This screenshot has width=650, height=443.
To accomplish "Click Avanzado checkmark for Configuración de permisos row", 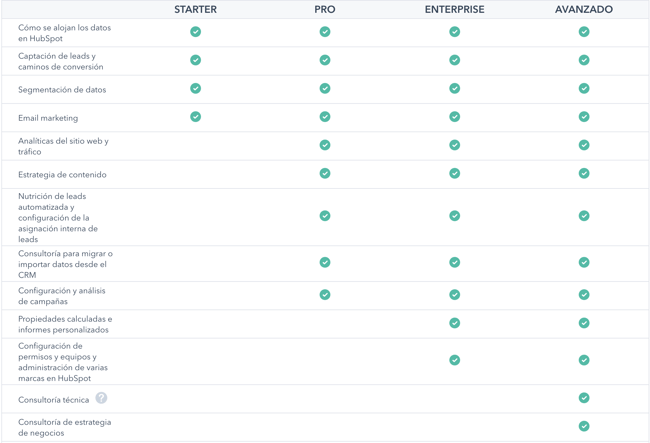I will [584, 360].
